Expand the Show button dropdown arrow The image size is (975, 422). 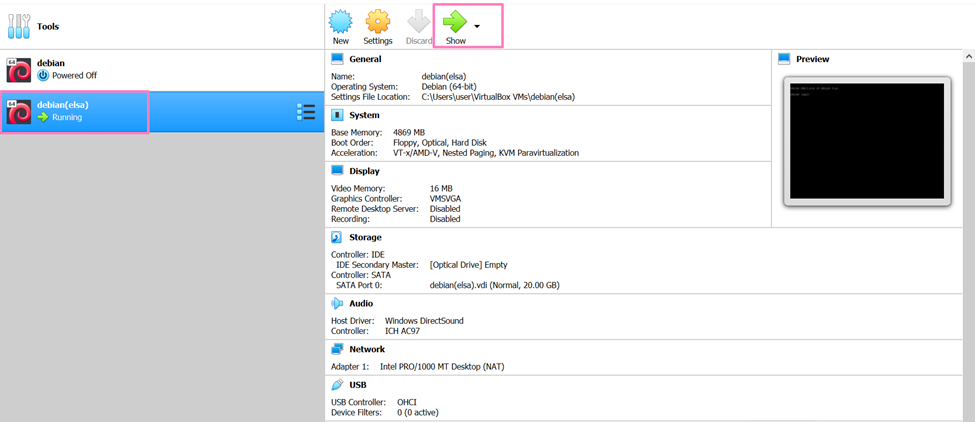(x=477, y=26)
